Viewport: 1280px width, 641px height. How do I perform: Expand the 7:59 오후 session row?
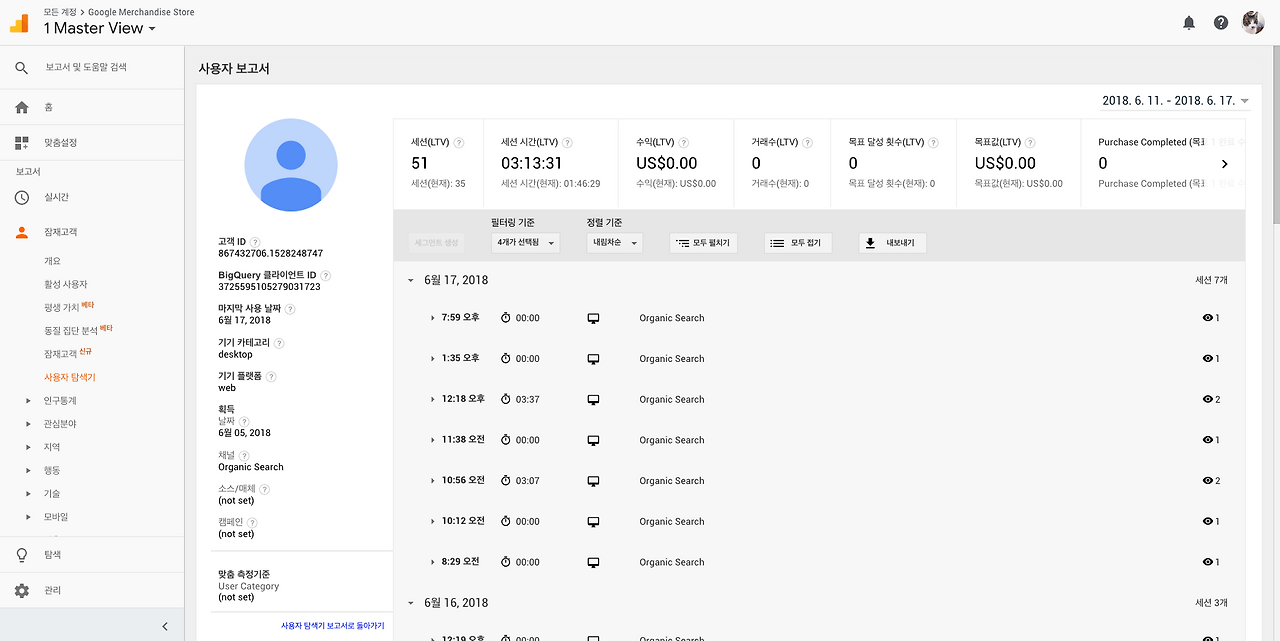[x=433, y=318]
